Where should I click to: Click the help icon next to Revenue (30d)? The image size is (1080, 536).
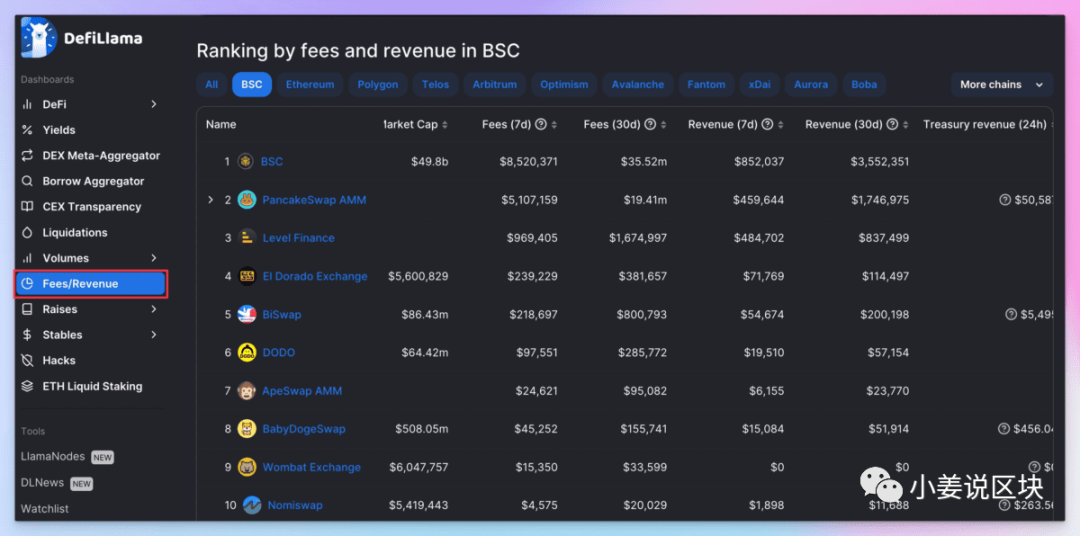pyautogui.click(x=893, y=125)
